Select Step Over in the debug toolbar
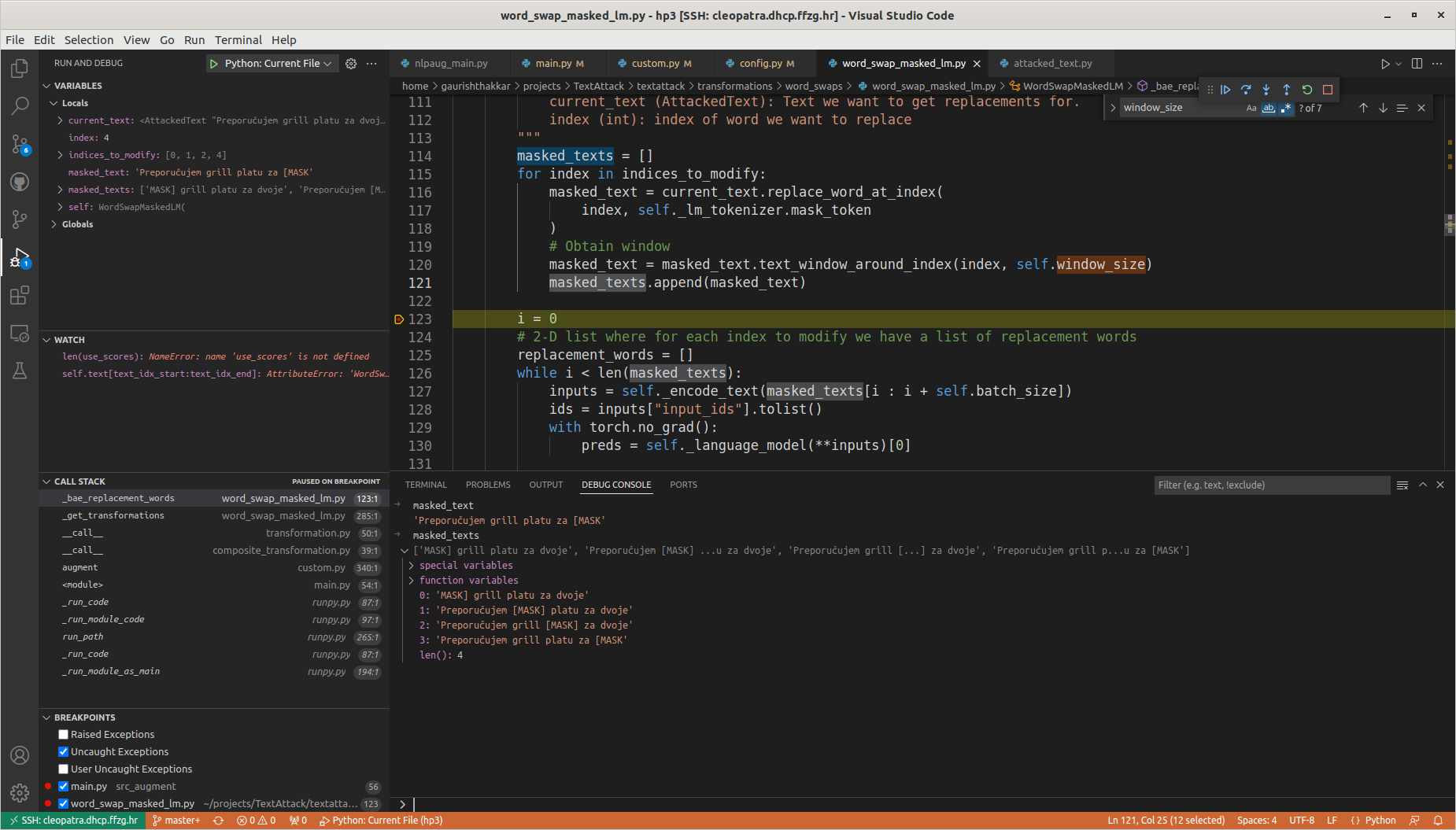 (1246, 89)
